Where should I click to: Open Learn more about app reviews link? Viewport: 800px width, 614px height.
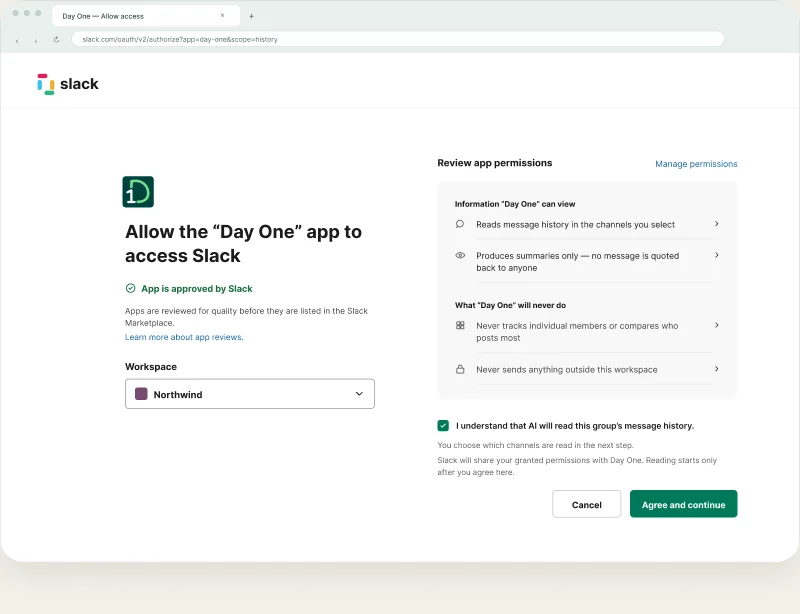click(x=184, y=337)
